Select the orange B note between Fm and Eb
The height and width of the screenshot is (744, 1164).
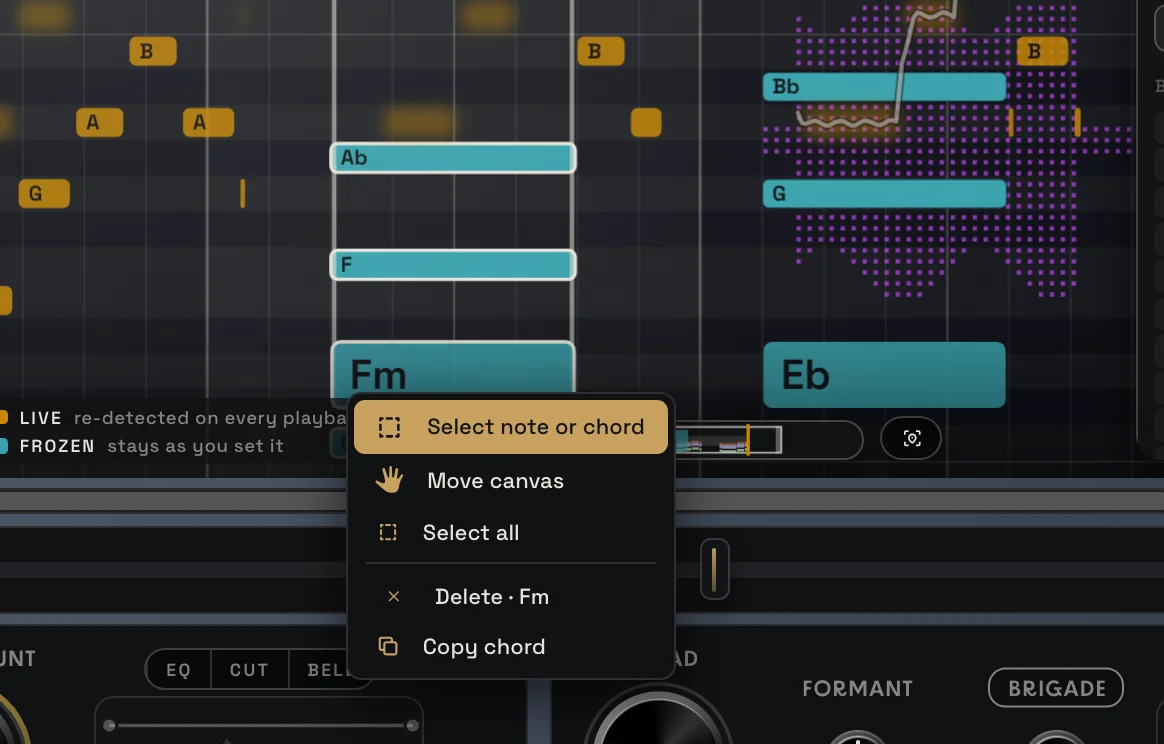601,51
